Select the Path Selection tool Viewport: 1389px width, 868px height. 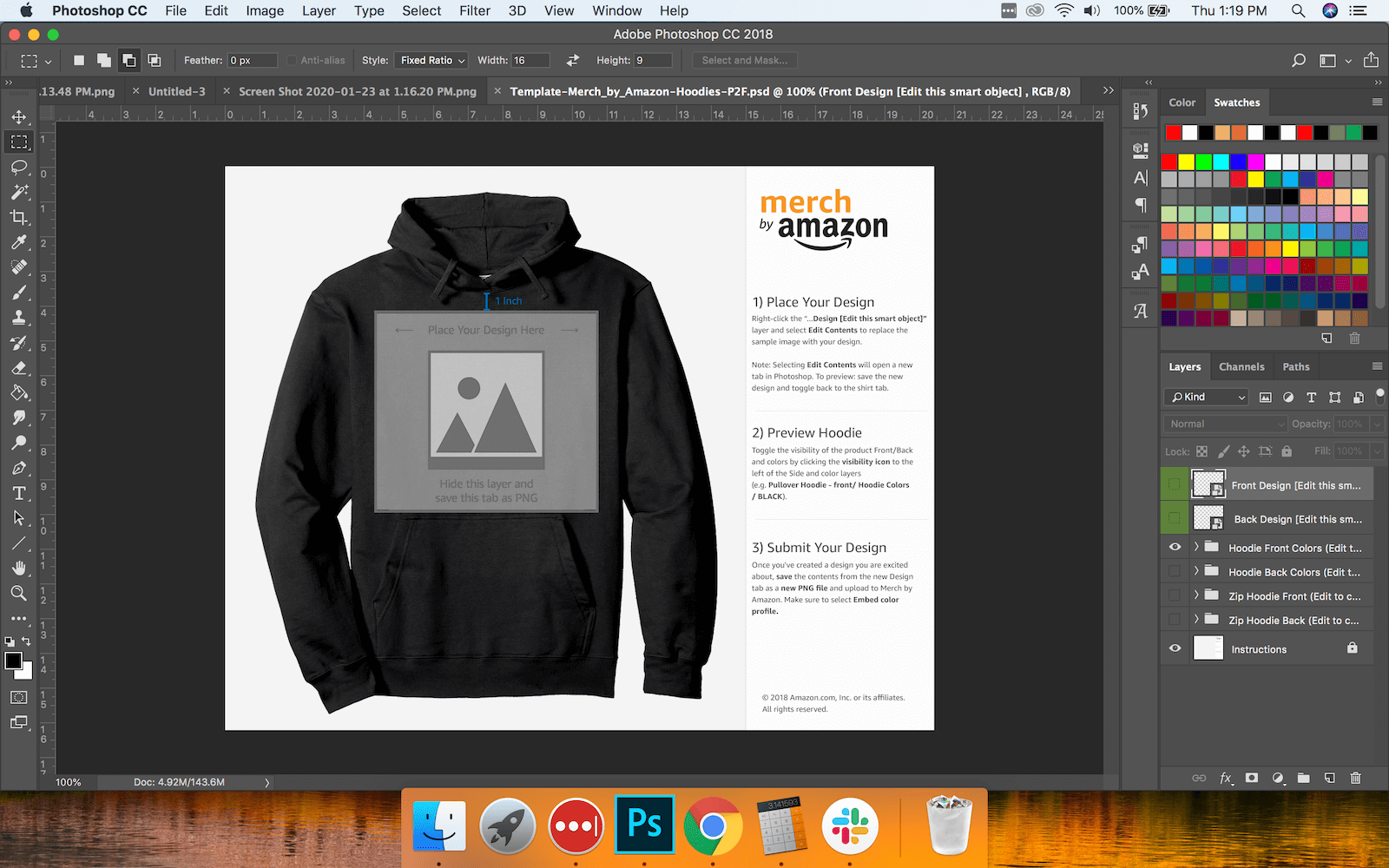click(19, 518)
